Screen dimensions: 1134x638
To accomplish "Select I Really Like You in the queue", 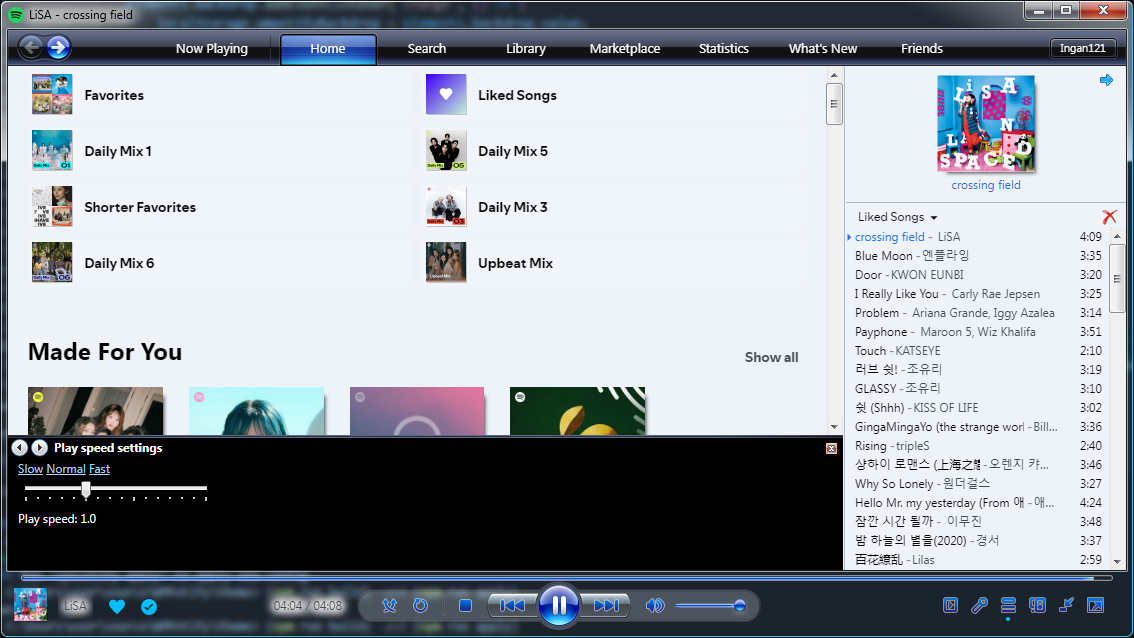I will [978, 294].
